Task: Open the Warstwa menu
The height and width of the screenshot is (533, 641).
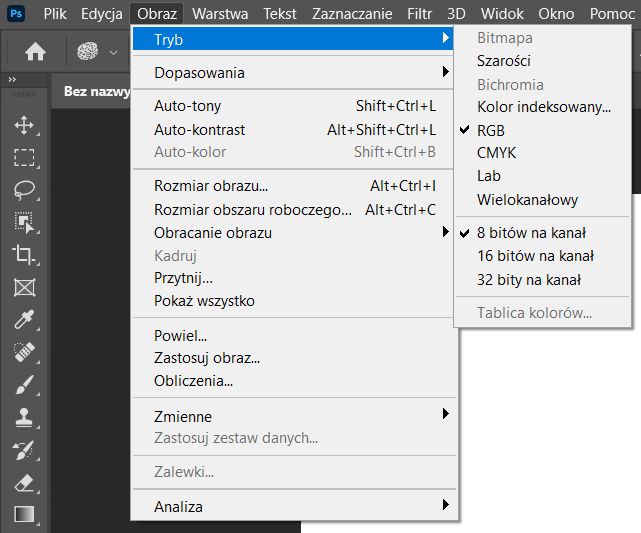Action: click(x=220, y=14)
